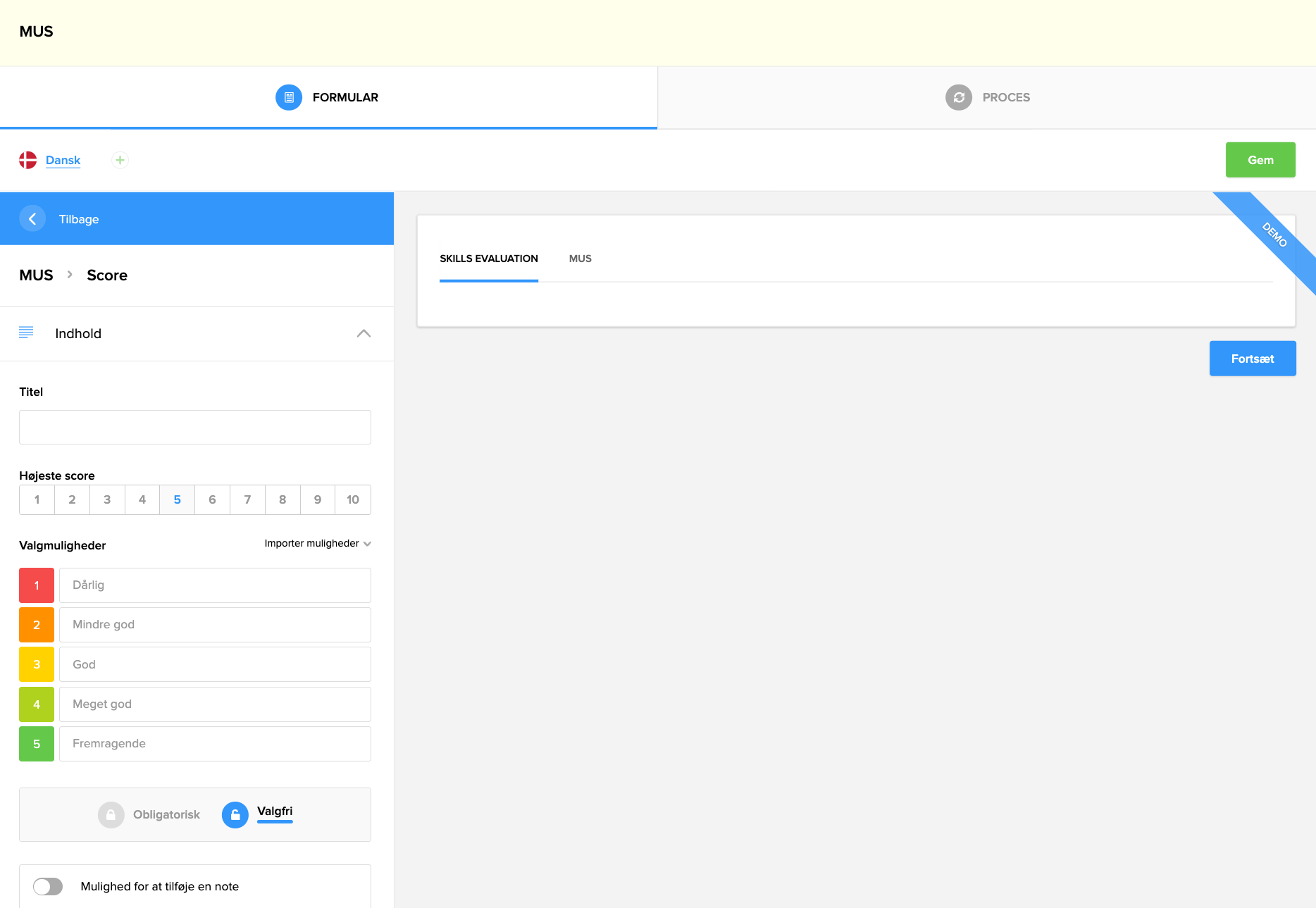Enable the option to add a note
1316x908 pixels.
tap(48, 886)
